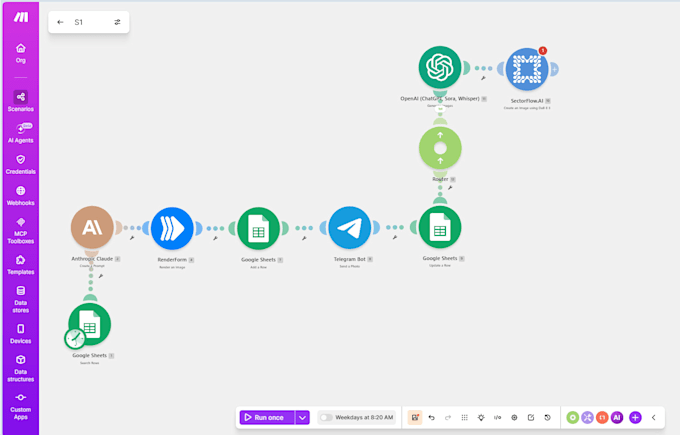The width and height of the screenshot is (680, 435).
Task: Open scenario settings sliders icon beside S1
Action: tap(117, 22)
